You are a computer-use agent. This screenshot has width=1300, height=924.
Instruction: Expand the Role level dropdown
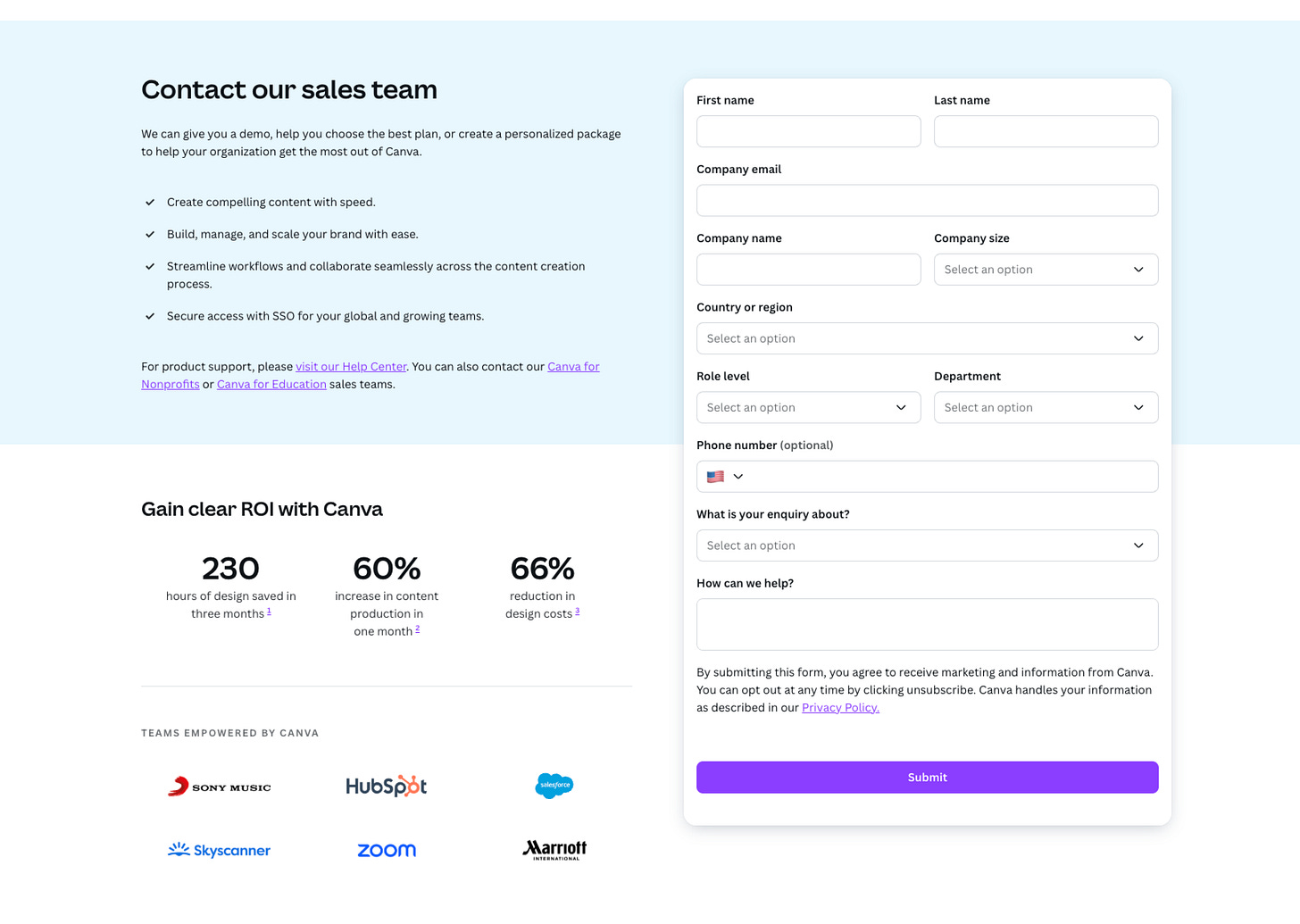click(x=808, y=407)
